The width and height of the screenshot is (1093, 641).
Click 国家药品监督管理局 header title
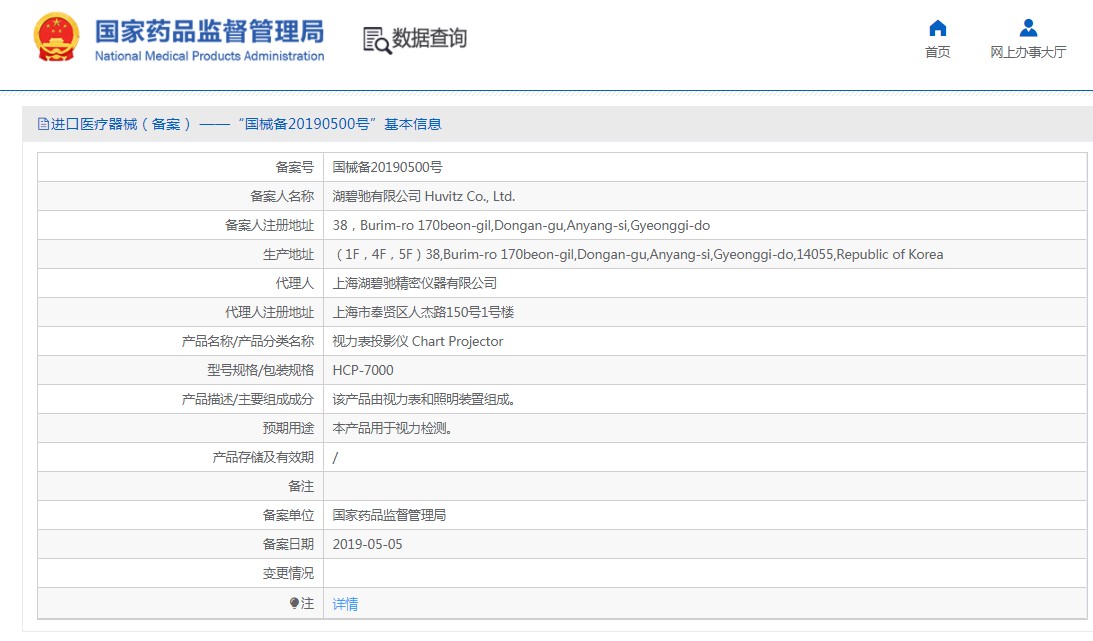point(210,31)
